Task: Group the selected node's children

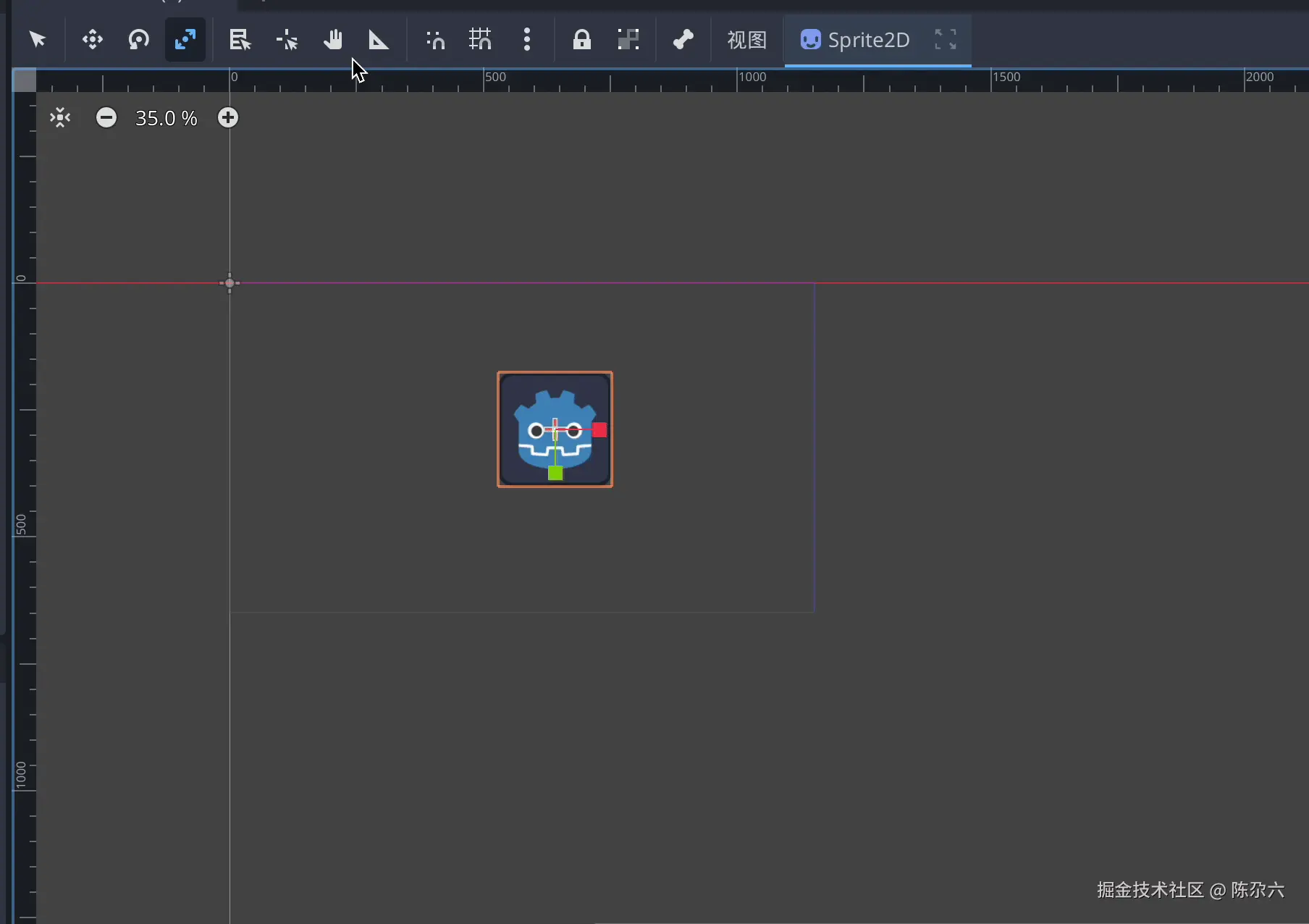Action: click(x=628, y=39)
